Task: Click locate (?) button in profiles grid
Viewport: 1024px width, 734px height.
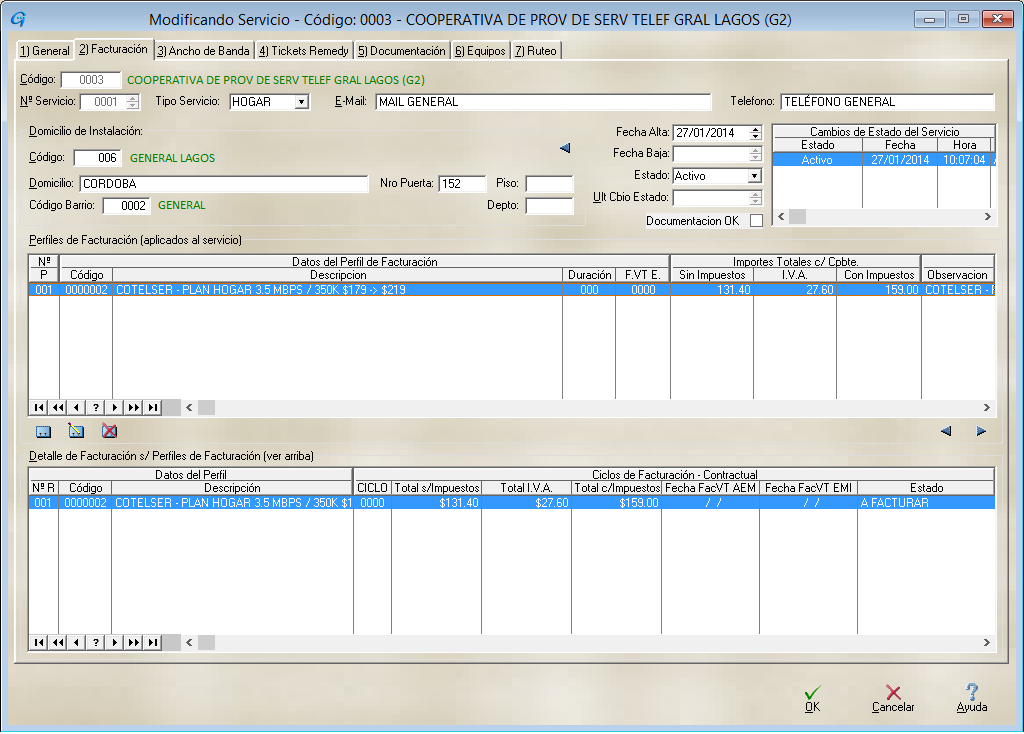Action: (x=96, y=408)
